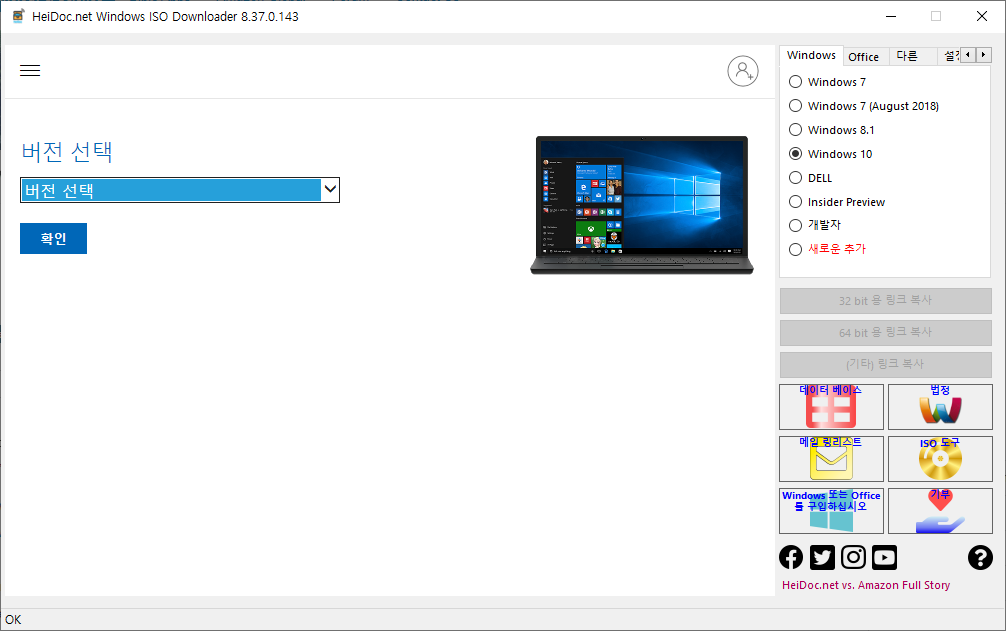
Task: Switch to the Windows tab
Action: (811, 55)
